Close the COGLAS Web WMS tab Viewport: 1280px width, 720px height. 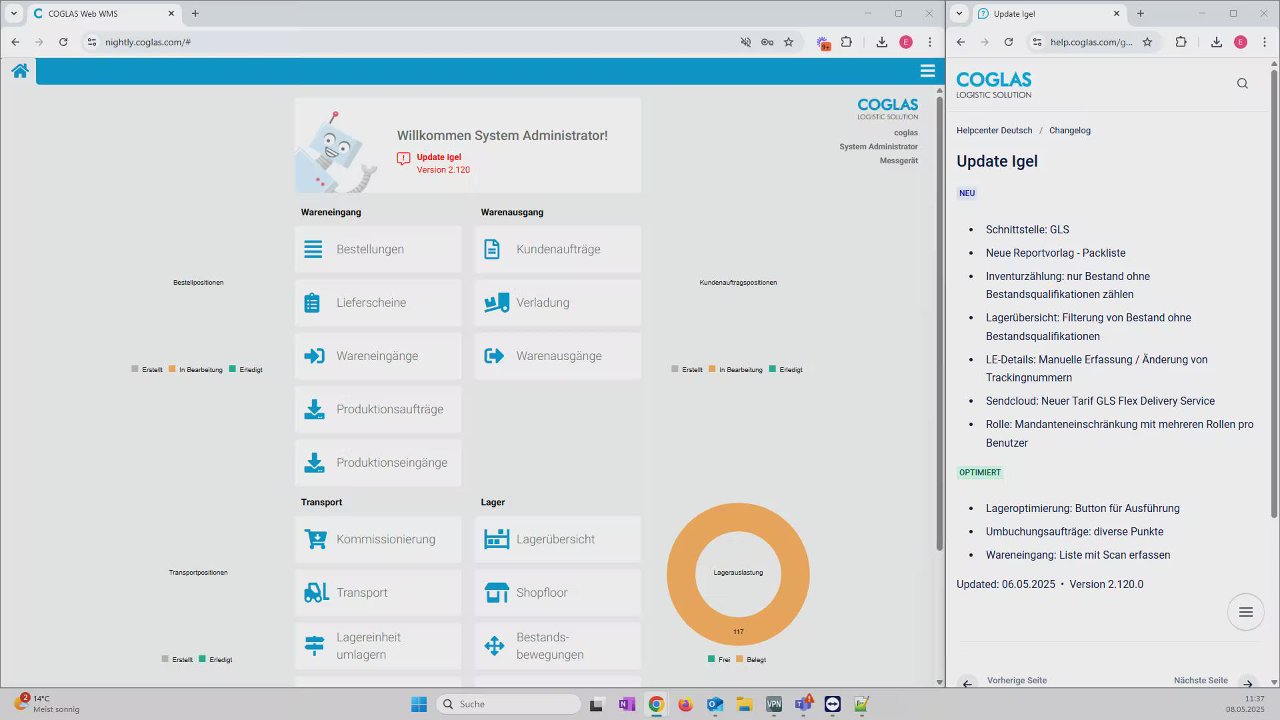(x=171, y=14)
